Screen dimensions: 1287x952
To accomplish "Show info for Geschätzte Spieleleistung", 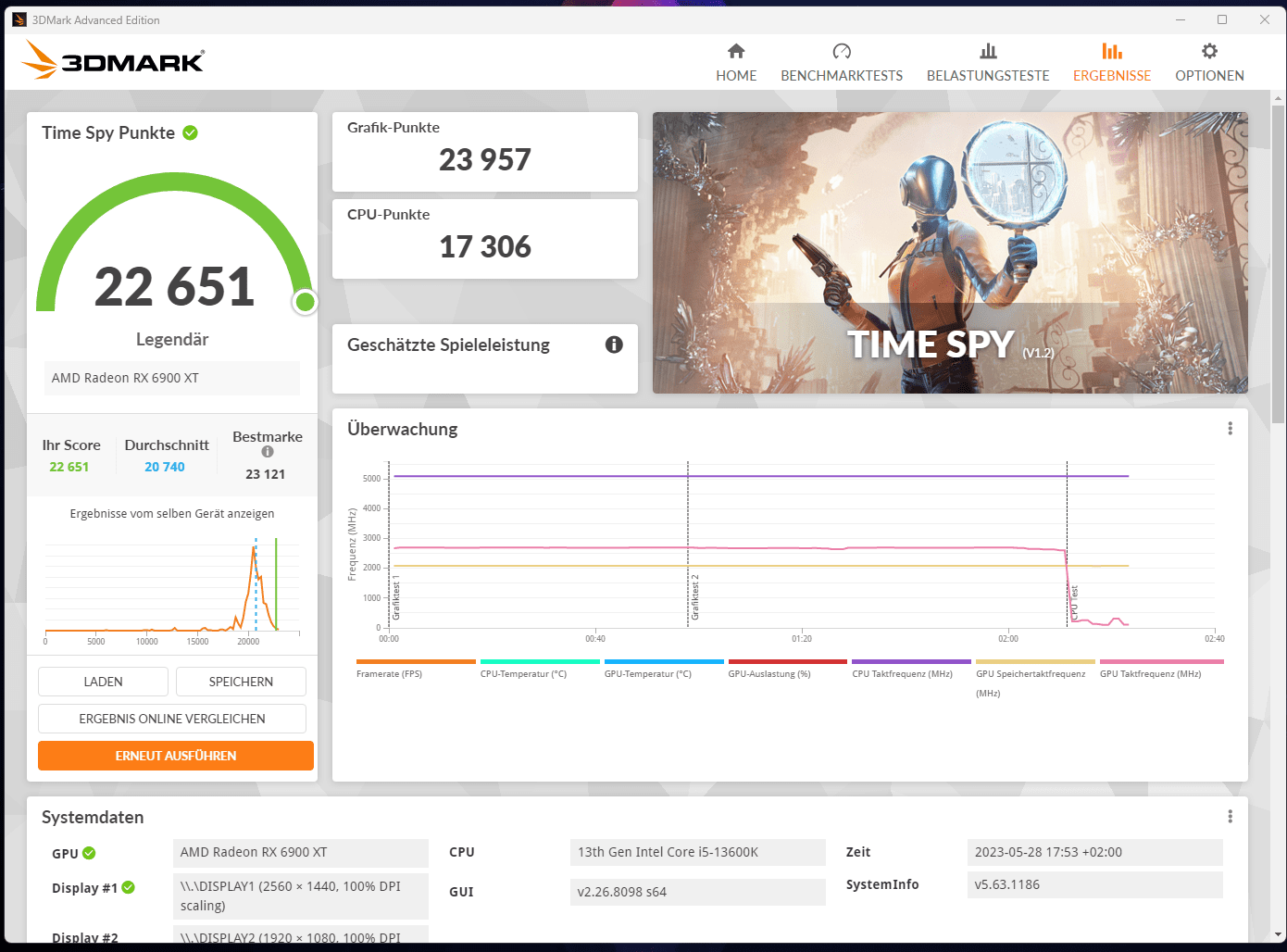I will tap(614, 344).
